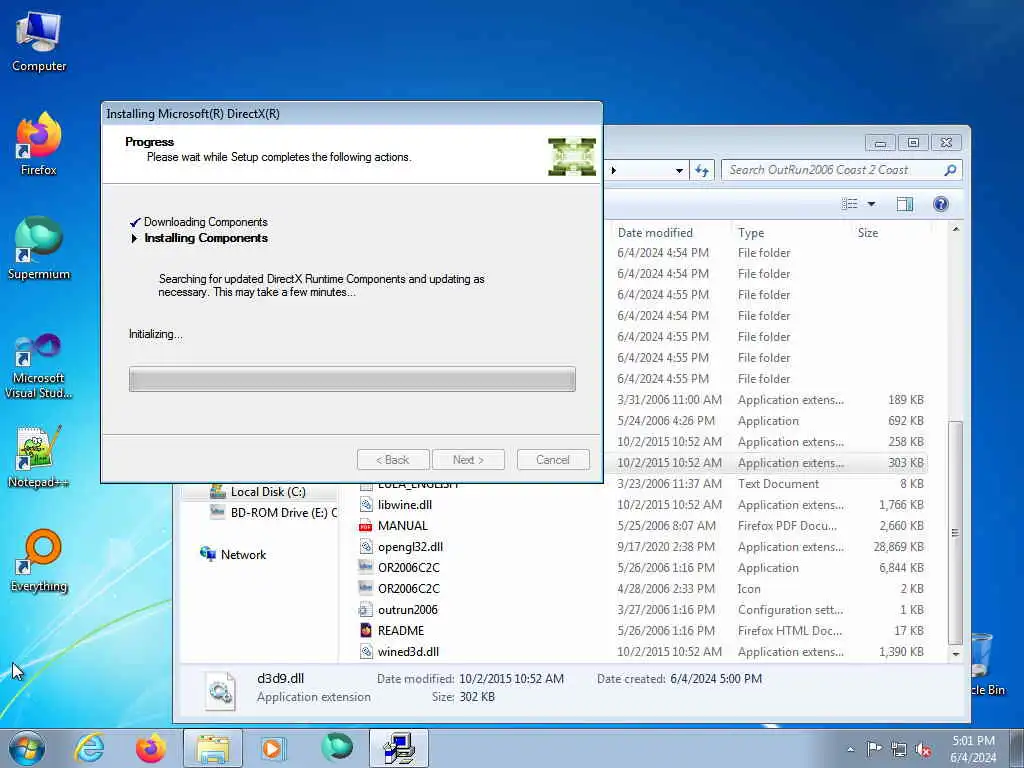The image size is (1024, 768).
Task: Open Windows Media Player from taskbar
Action: pos(274,748)
